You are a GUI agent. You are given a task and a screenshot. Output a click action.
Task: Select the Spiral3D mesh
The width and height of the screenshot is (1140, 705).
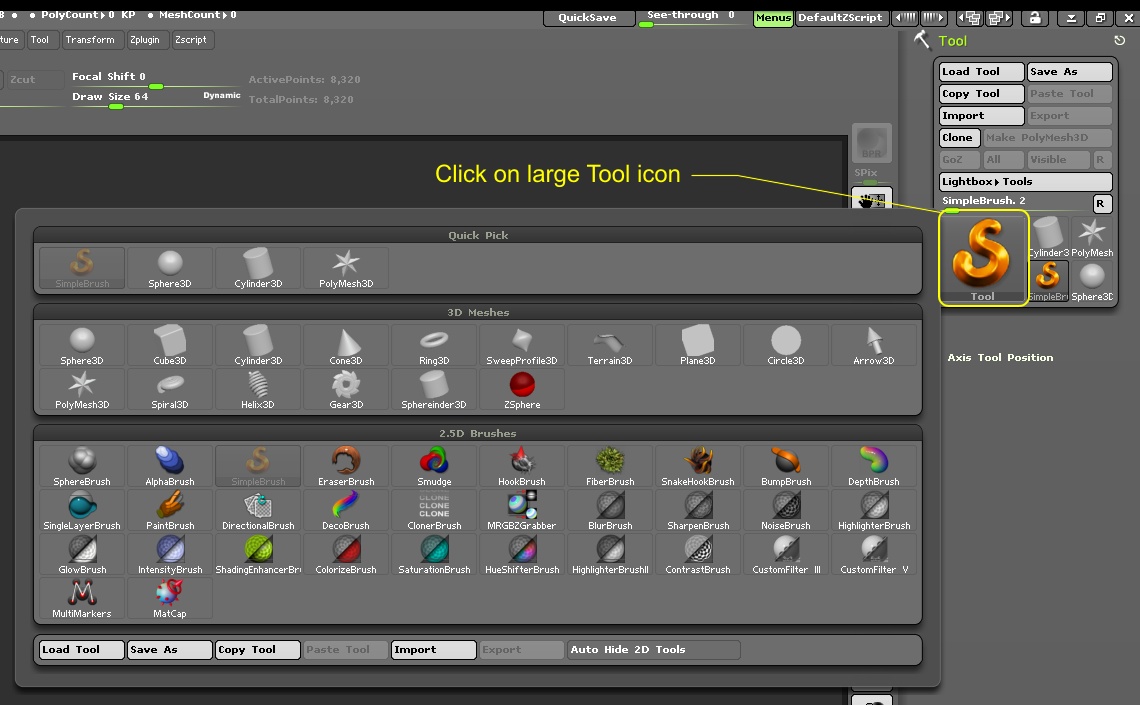pyautogui.click(x=170, y=390)
